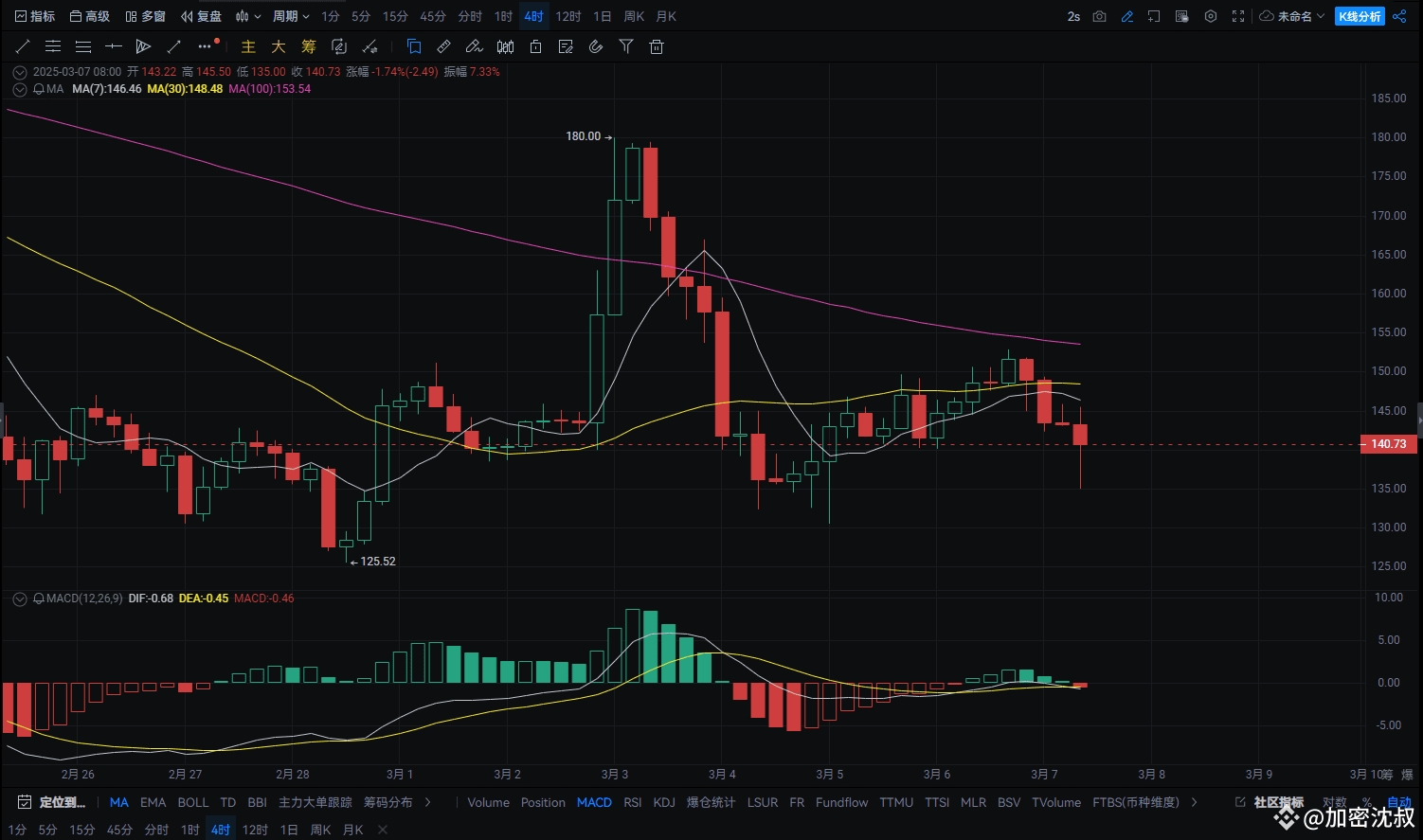The height and width of the screenshot is (840, 1423).
Task: Open the more drawing tools ellipsis menu
Action: [x=204, y=46]
